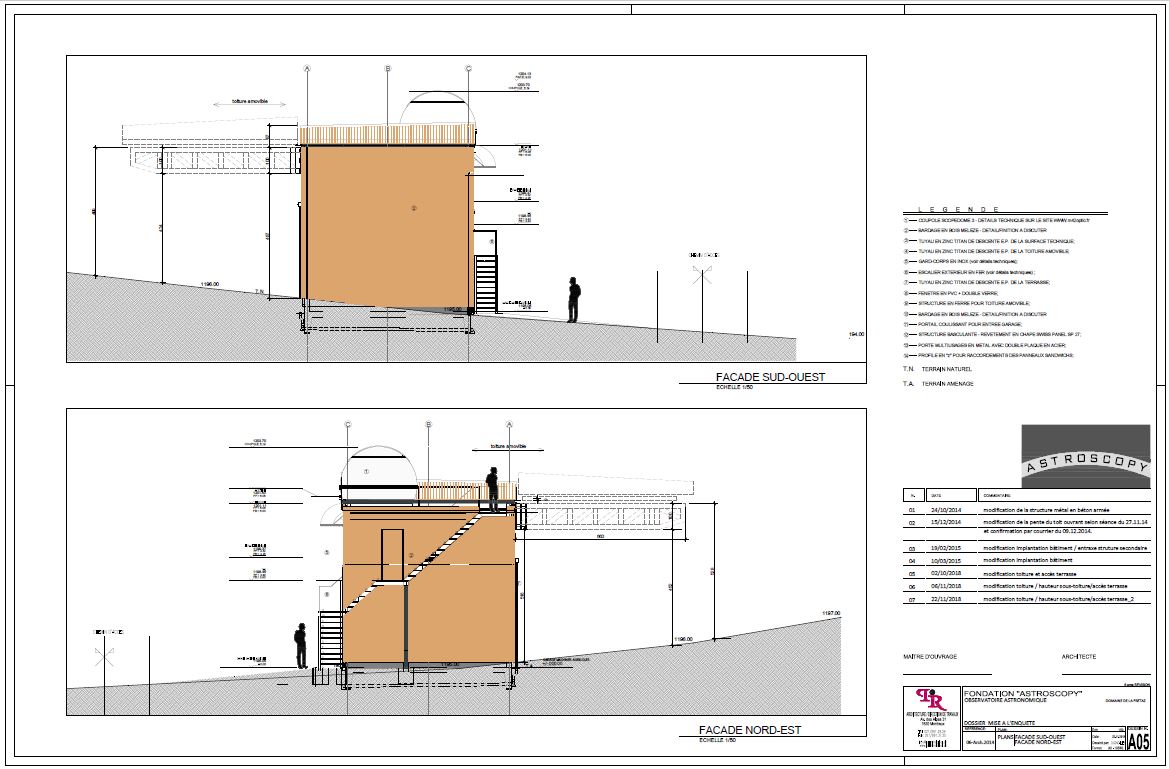Screen dimensions: 1169x769
Task: Click grid axis marker A on Nord-Est facade
Action: [509, 424]
